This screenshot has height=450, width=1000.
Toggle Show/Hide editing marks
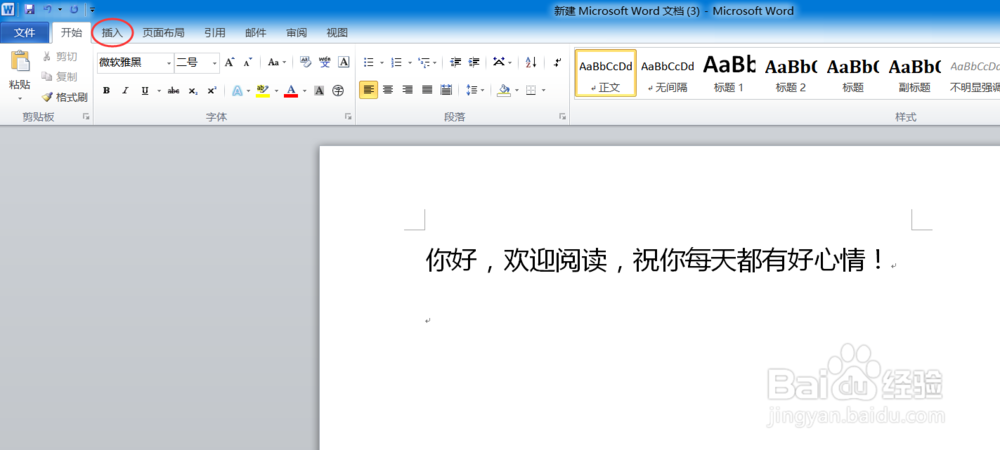[x=557, y=62]
